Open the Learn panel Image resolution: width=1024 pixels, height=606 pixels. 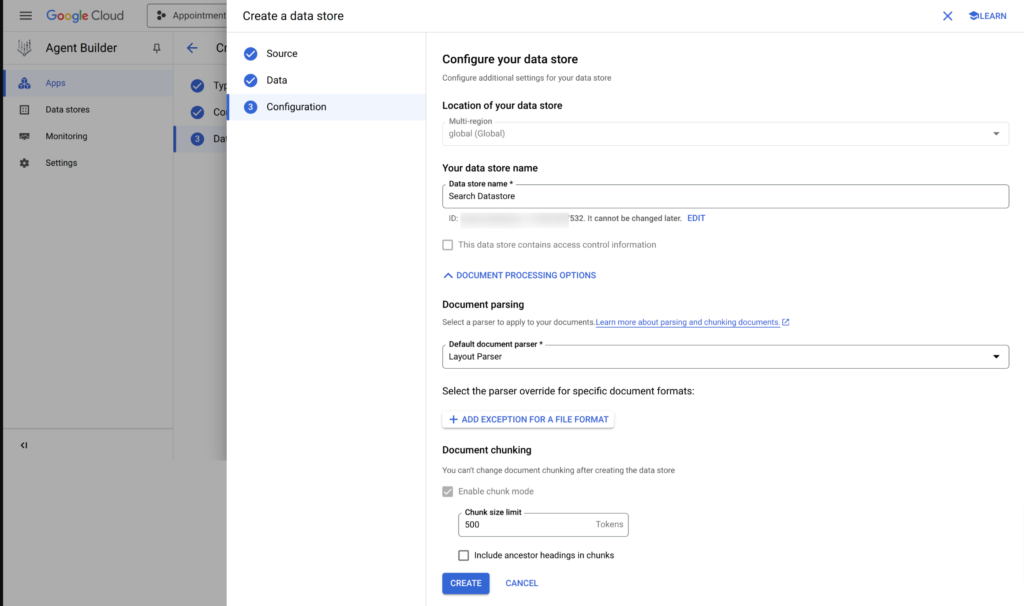click(x=987, y=16)
